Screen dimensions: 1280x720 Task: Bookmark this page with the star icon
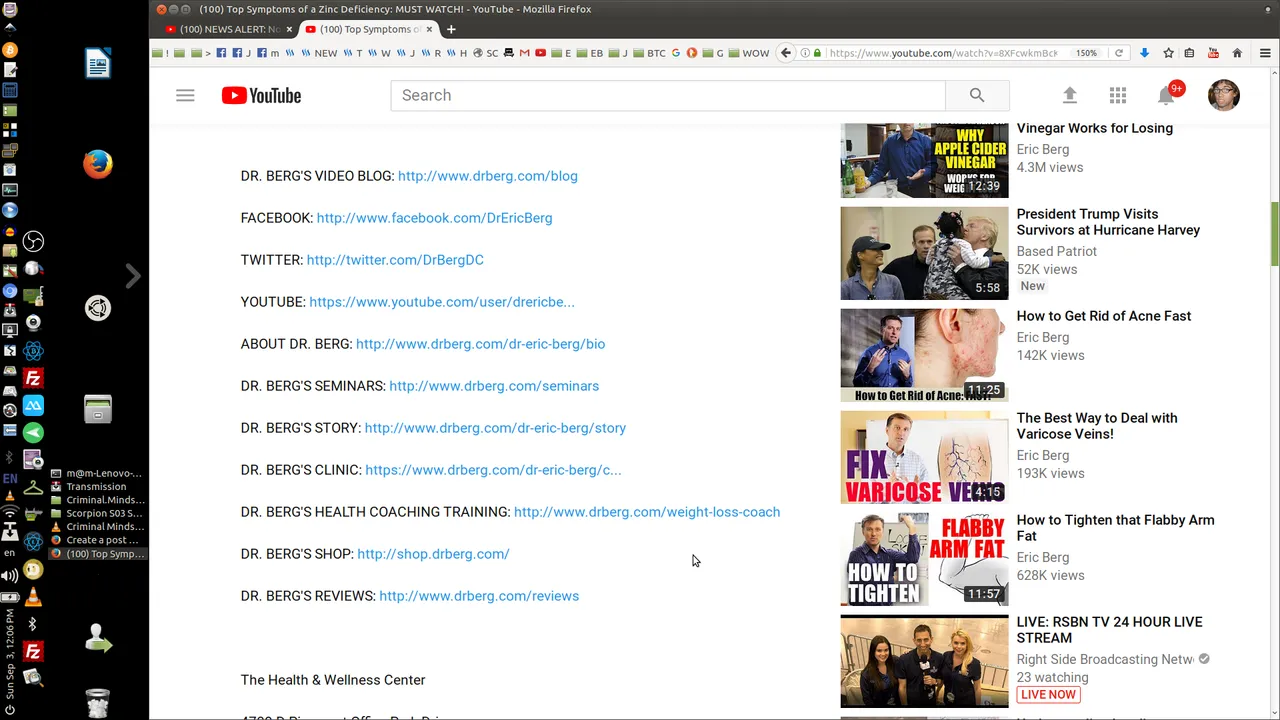click(x=1168, y=53)
